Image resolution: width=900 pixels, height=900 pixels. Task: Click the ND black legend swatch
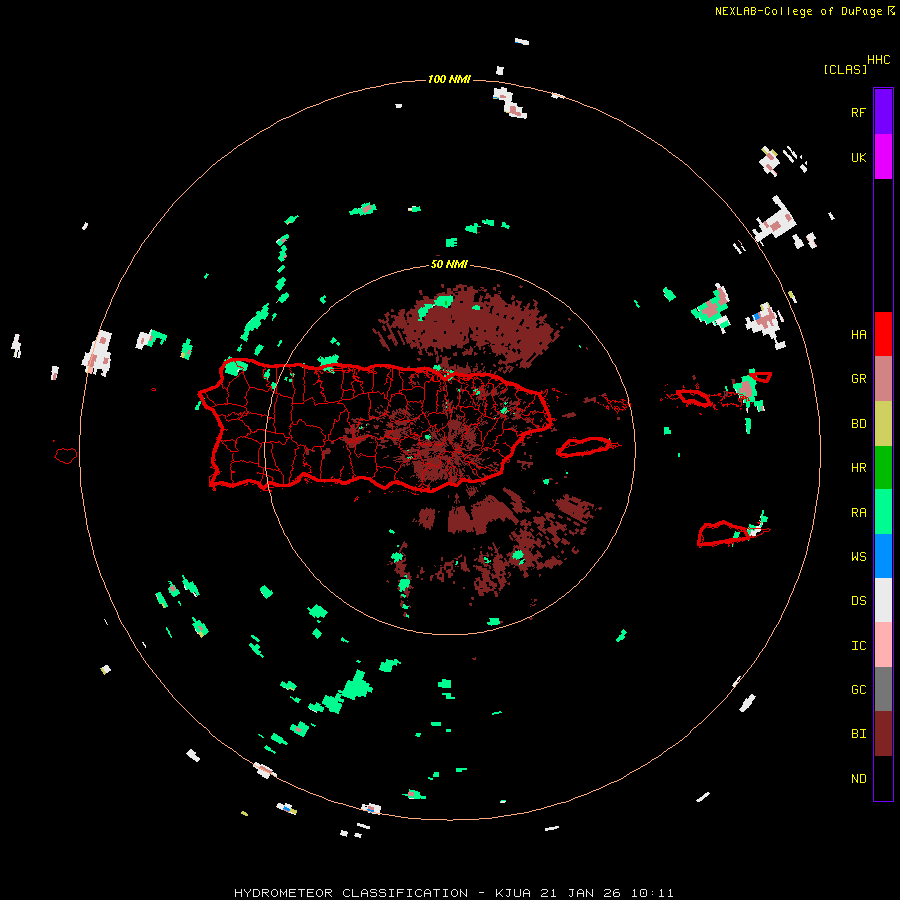pyautogui.click(x=883, y=778)
